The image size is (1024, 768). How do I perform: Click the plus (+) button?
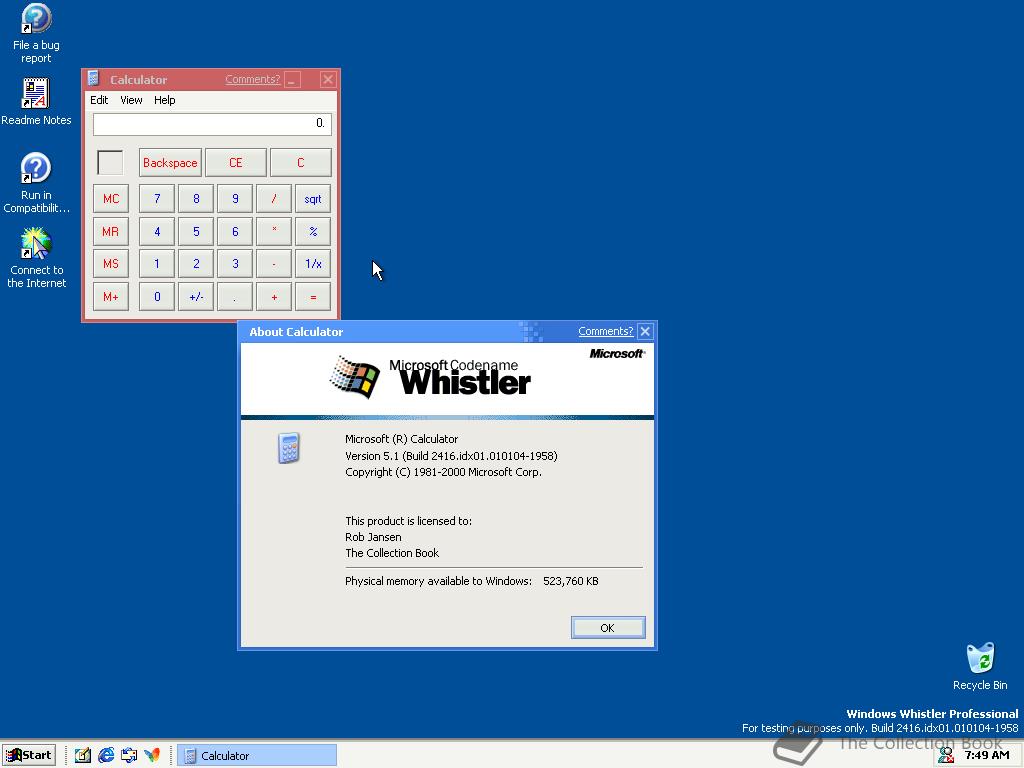tap(274, 296)
